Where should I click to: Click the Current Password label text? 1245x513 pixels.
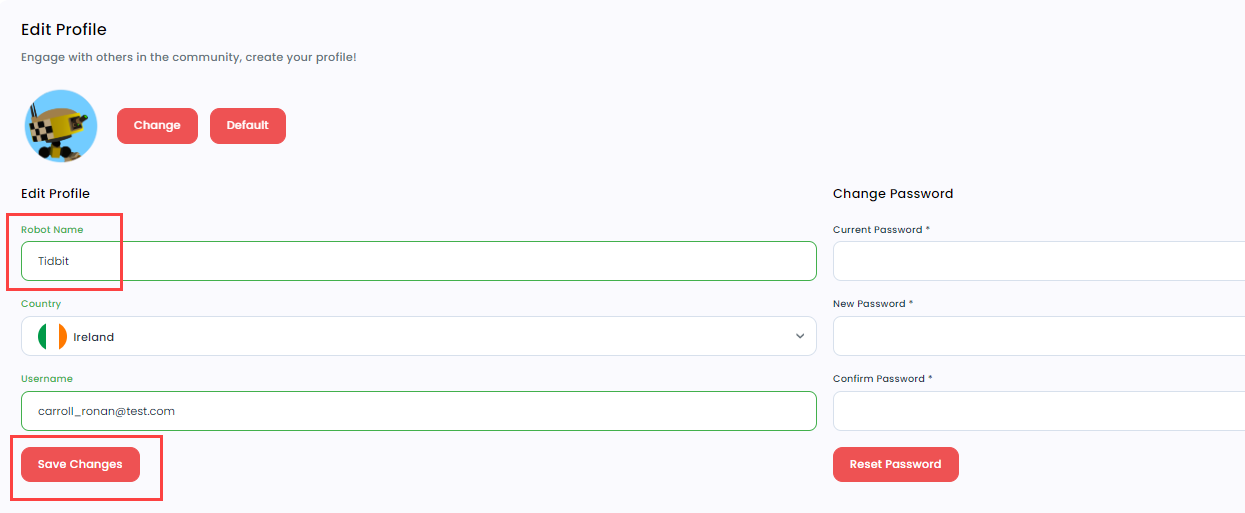click(881, 230)
